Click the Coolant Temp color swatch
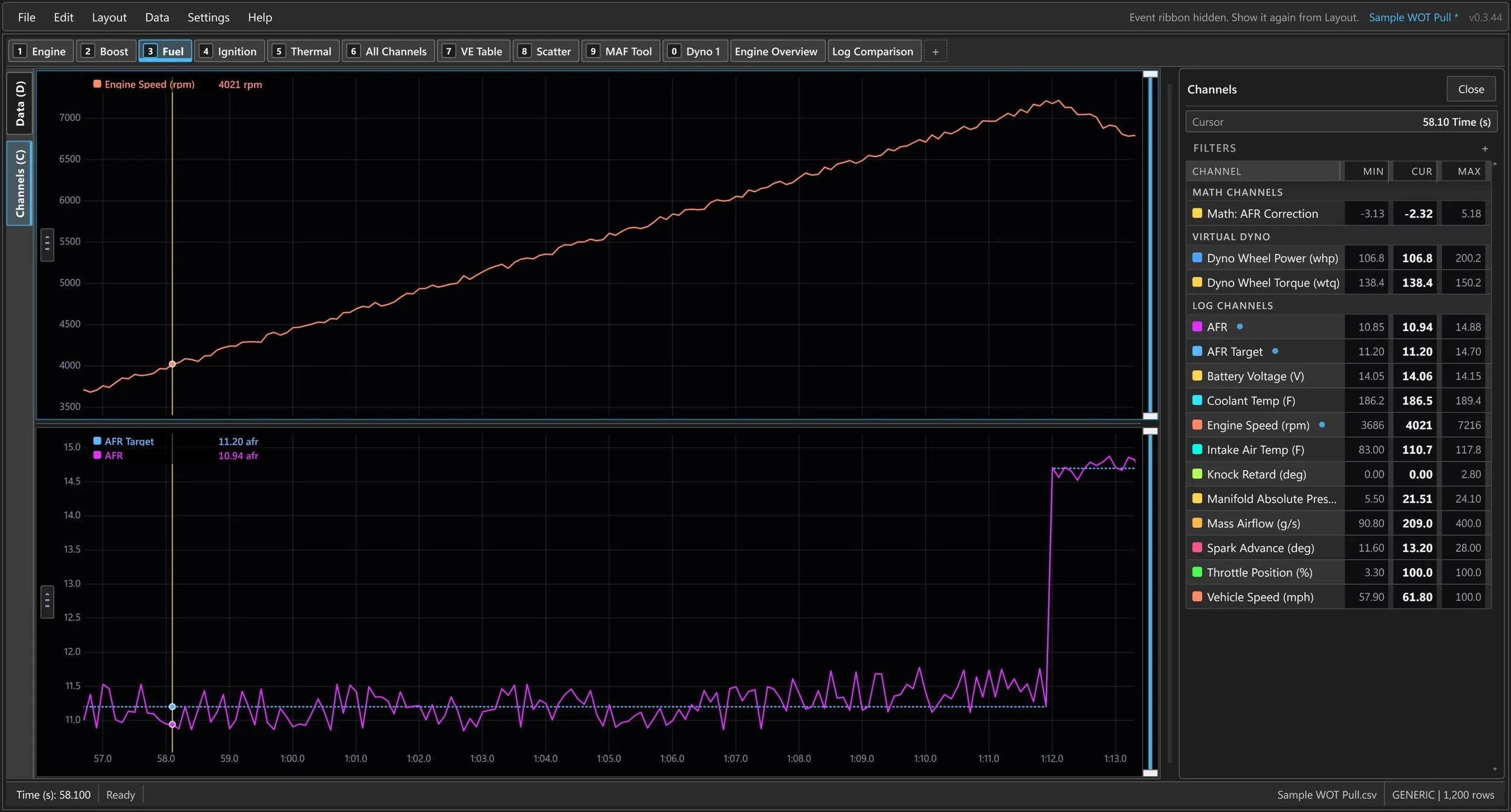This screenshot has width=1511, height=812. click(1197, 401)
